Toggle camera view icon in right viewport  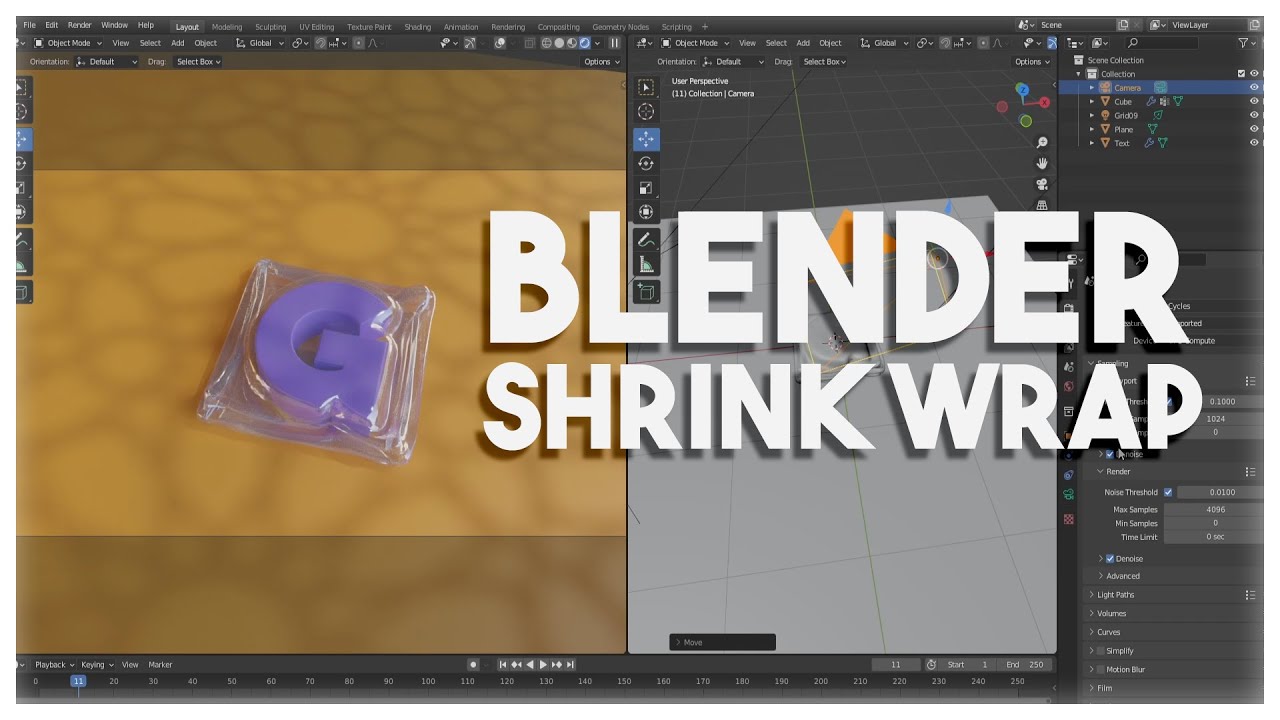pyautogui.click(x=1042, y=184)
